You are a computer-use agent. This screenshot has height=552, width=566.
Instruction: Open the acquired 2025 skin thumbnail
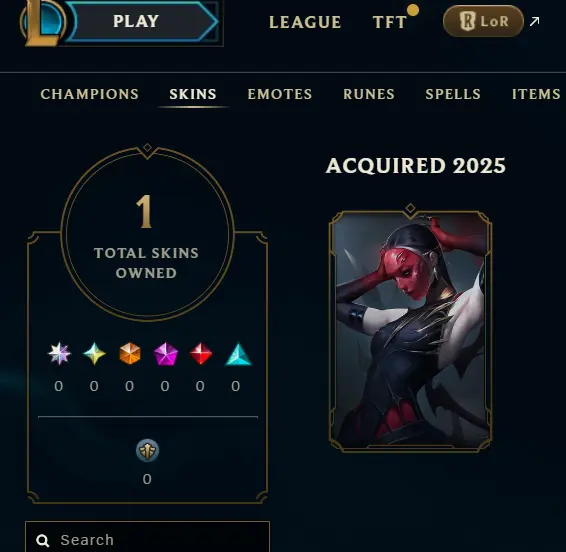(x=410, y=330)
